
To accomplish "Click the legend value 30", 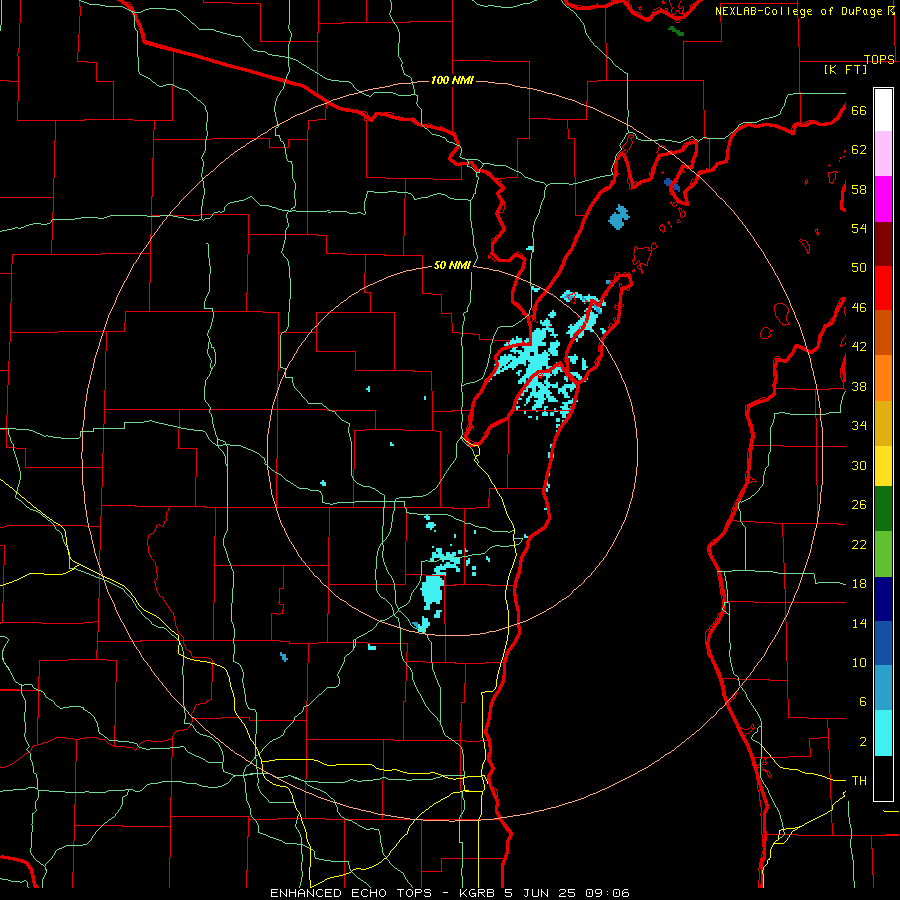I will (x=859, y=465).
